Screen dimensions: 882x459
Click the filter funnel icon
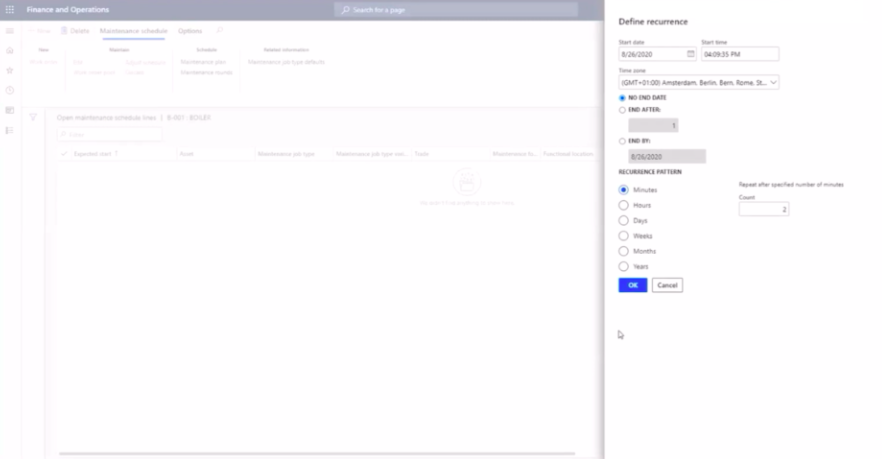(33, 117)
